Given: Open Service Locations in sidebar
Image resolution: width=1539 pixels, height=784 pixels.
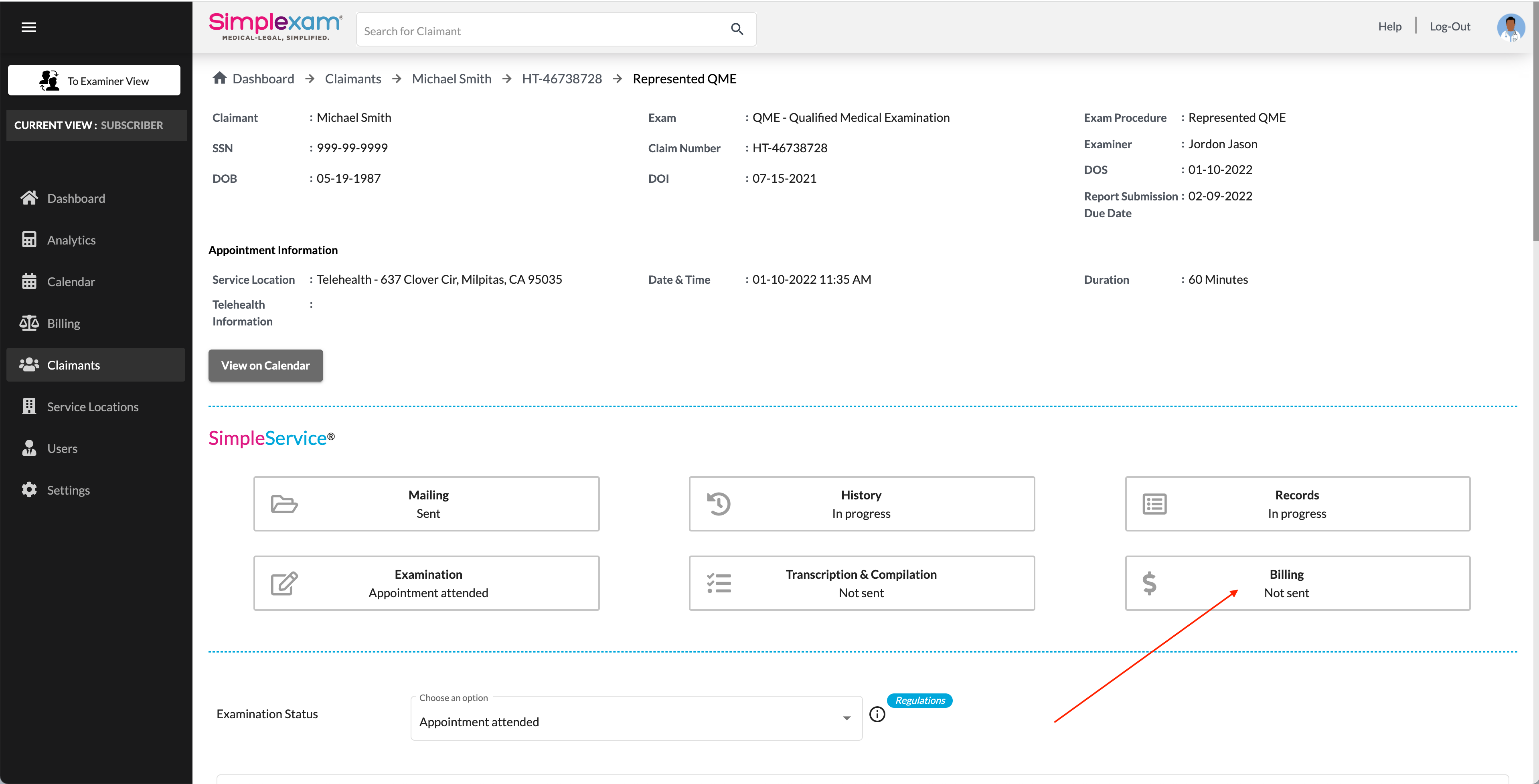Looking at the screenshot, I should point(93,406).
